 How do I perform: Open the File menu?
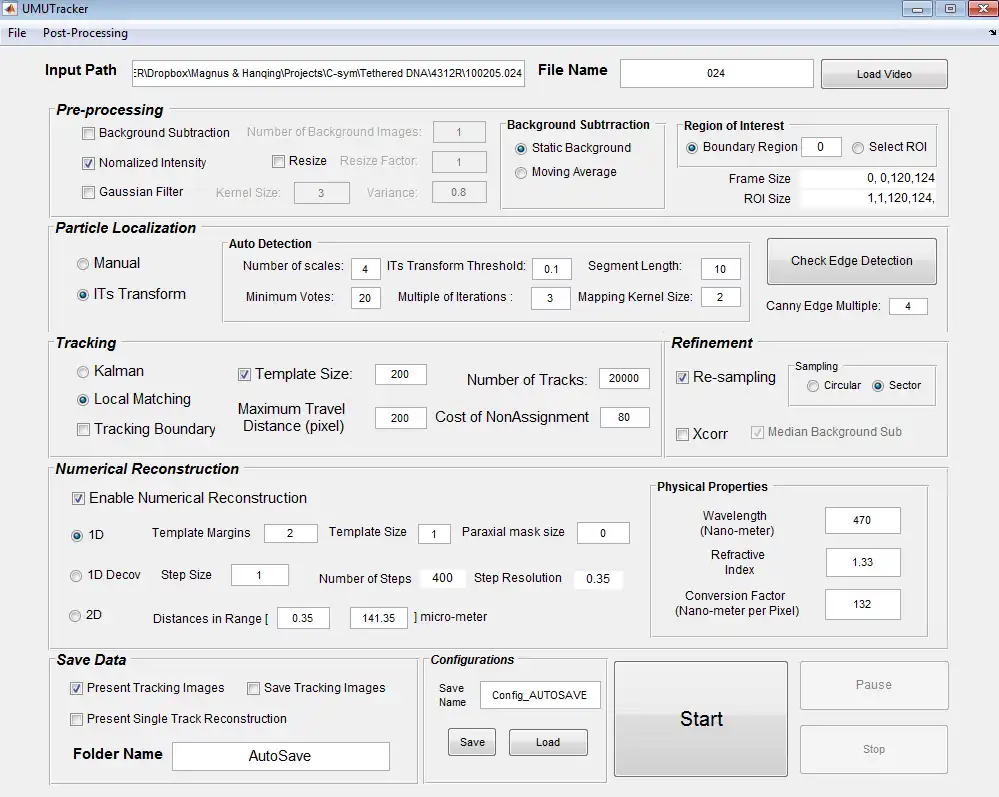pyautogui.click(x=17, y=32)
